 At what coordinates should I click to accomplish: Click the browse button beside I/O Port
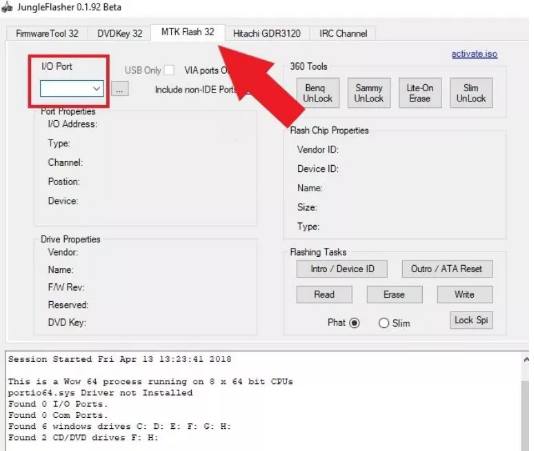120,89
